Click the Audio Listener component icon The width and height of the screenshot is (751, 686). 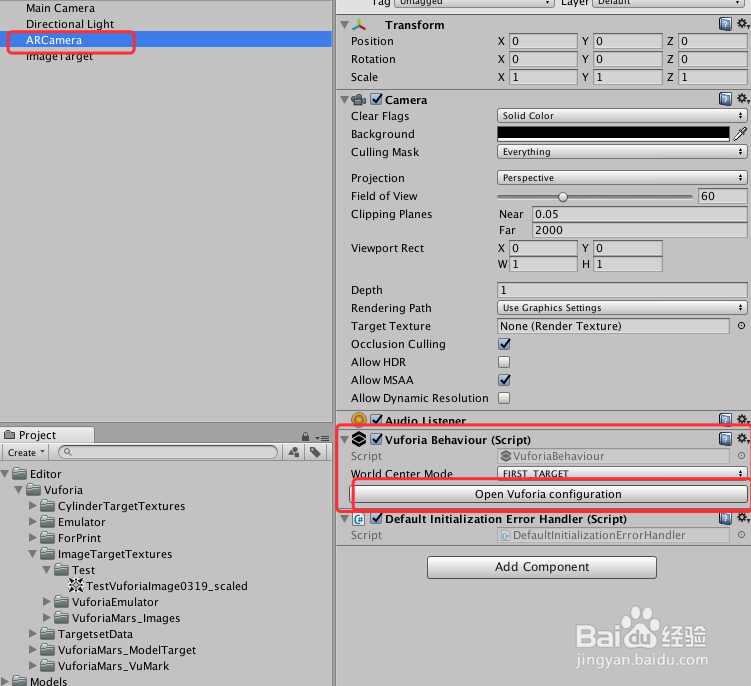(359, 420)
